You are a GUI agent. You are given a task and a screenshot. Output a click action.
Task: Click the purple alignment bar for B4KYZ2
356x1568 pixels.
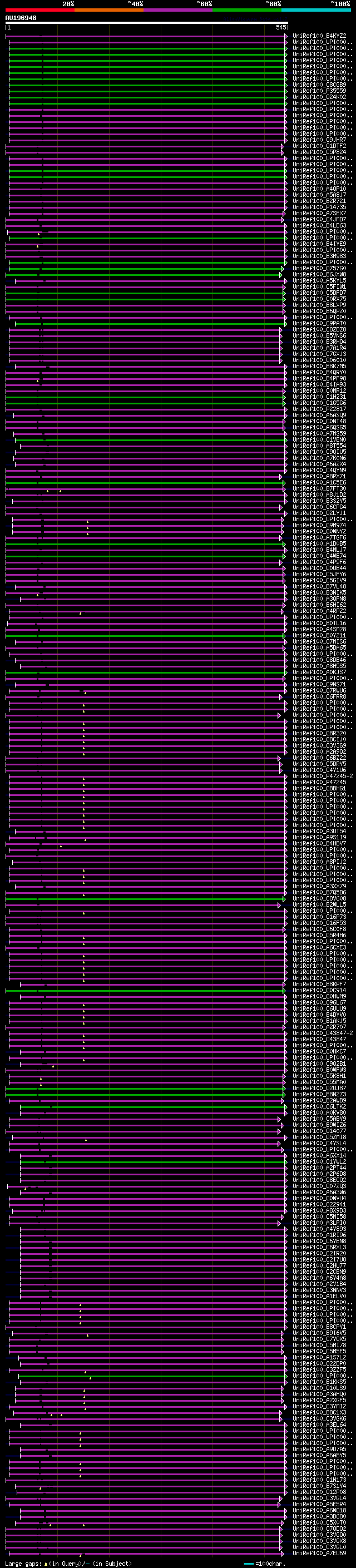coord(146,36)
